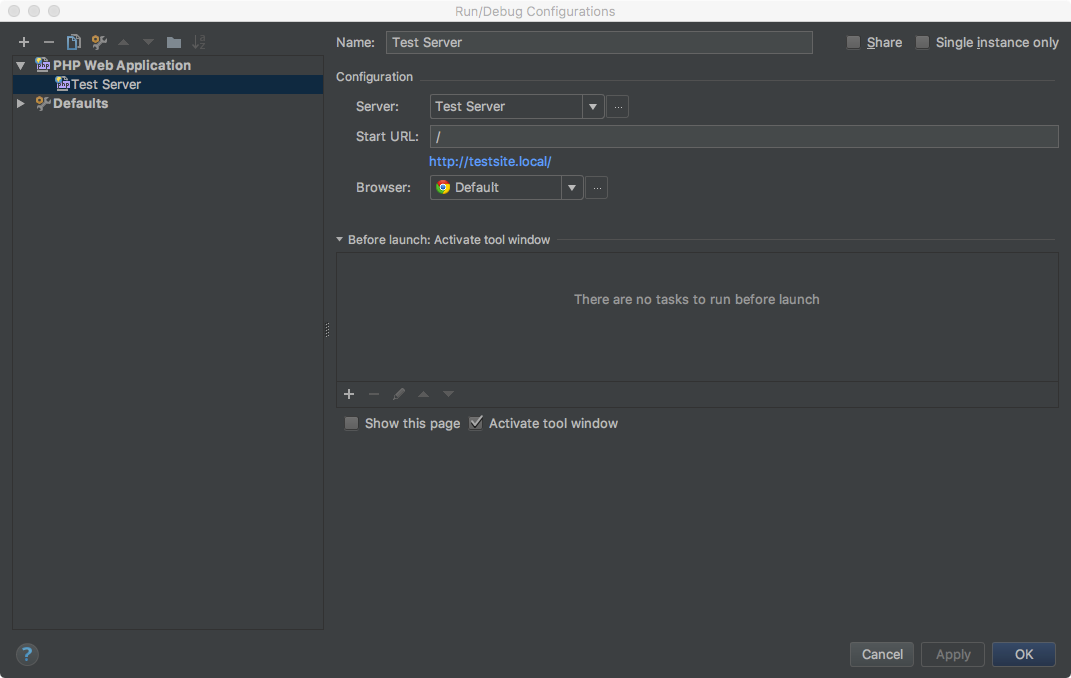Uncheck Activate tool window checkbox
This screenshot has height=678, width=1071.
point(476,423)
